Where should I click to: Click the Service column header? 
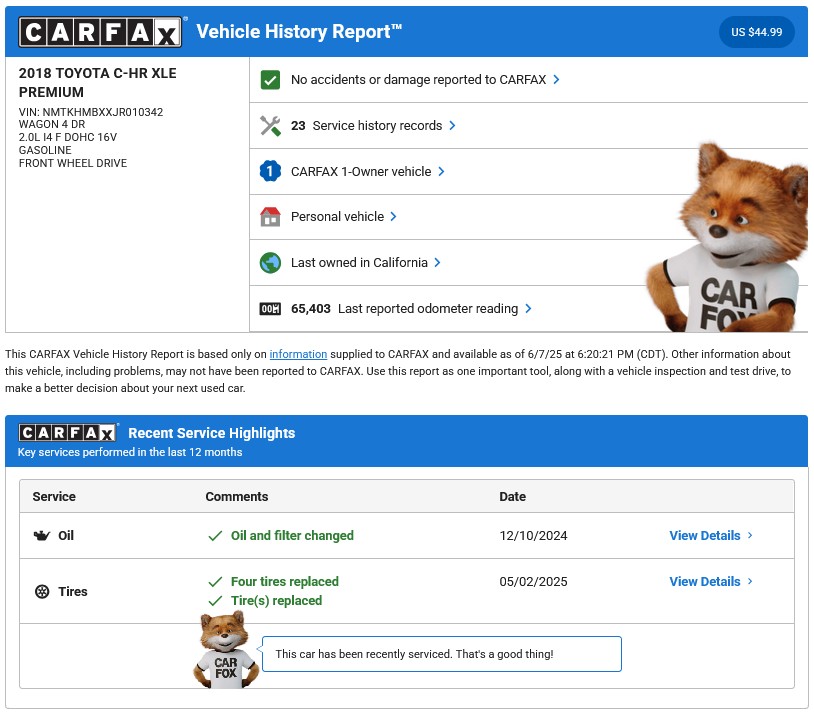click(x=54, y=496)
